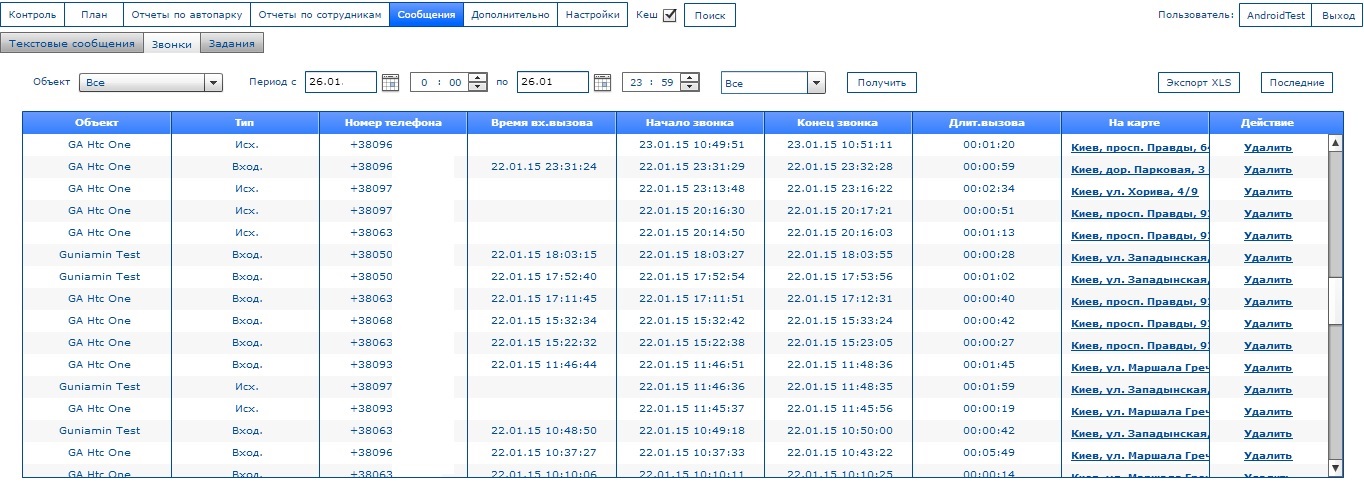Screen dimensions: 1364x487
Task: Open map link Киев, ул. Хорива, 4/9
Action: pyautogui.click(x=1134, y=190)
